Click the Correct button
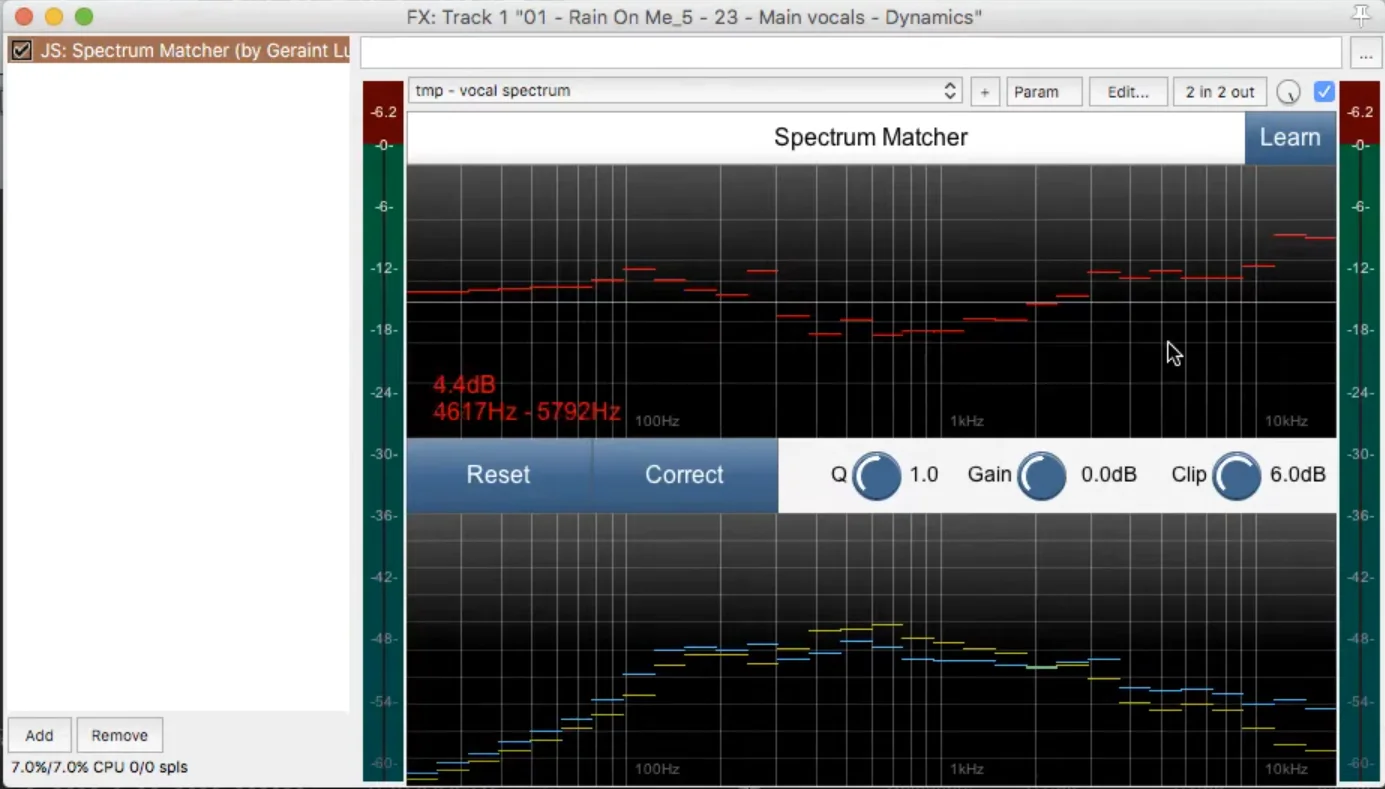Viewport: 1385px width, 789px height. coord(684,475)
